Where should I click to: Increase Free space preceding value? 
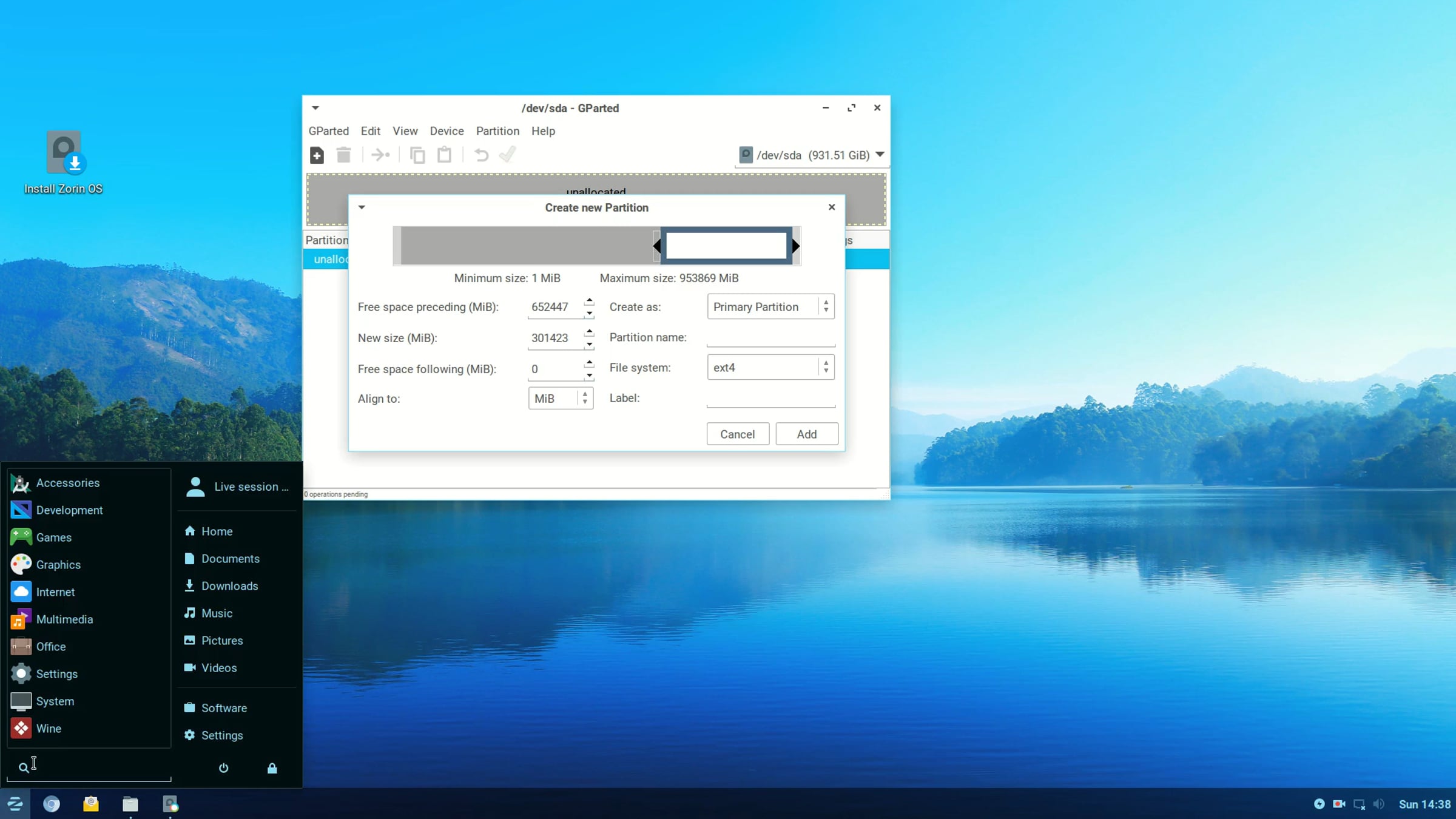(x=589, y=301)
